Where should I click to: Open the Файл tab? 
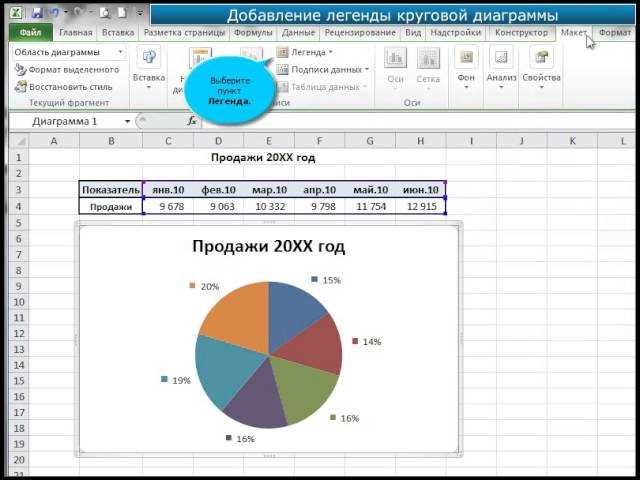[31, 33]
